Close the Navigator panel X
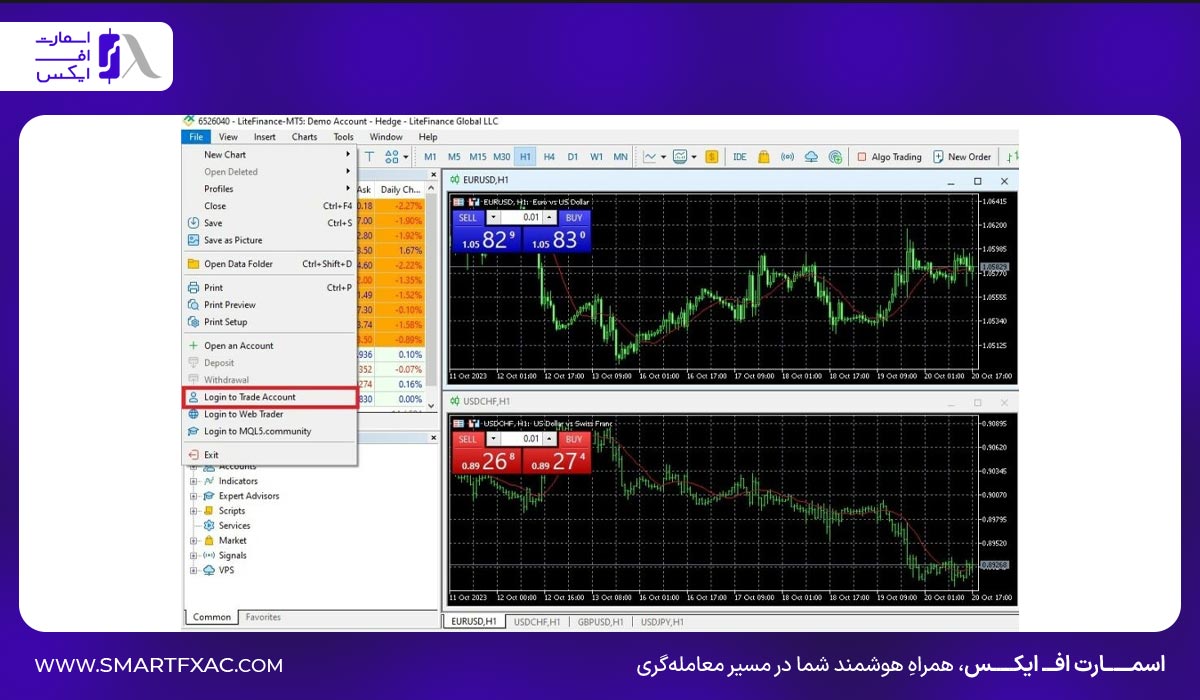The image size is (1200, 700). coord(433,437)
